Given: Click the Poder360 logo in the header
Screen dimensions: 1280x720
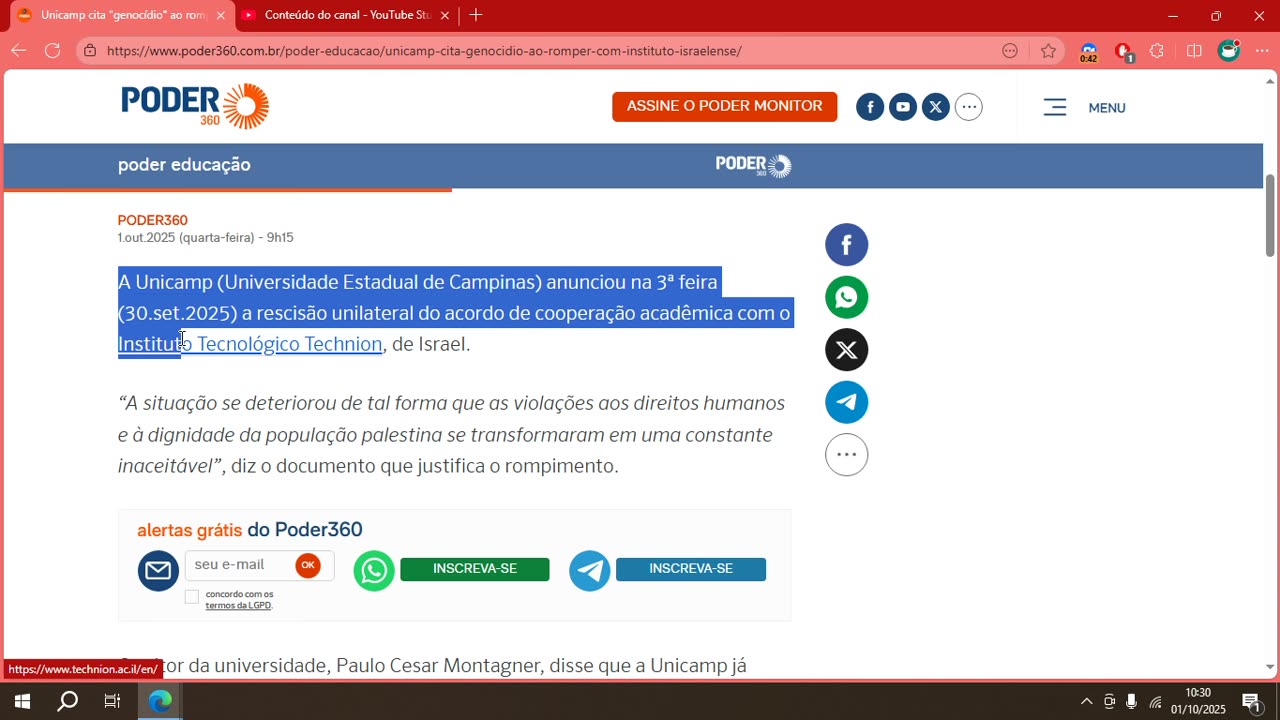Looking at the screenshot, I should (x=195, y=106).
